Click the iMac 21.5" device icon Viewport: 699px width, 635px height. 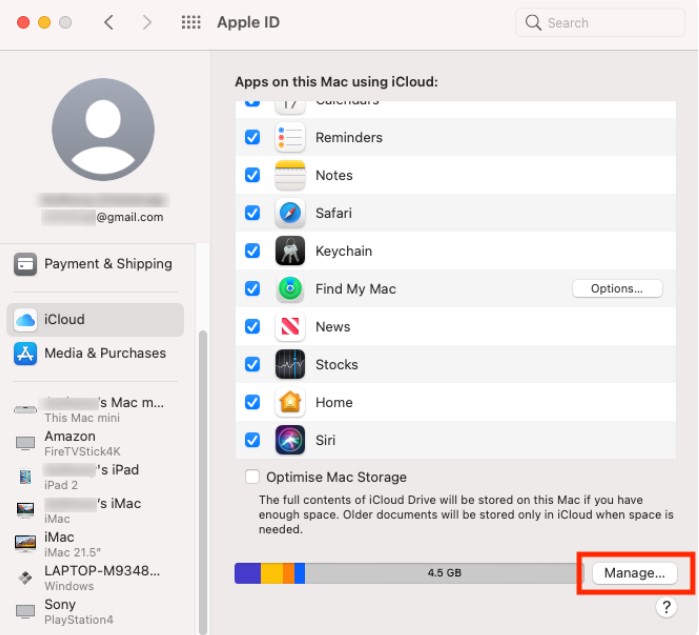25,544
